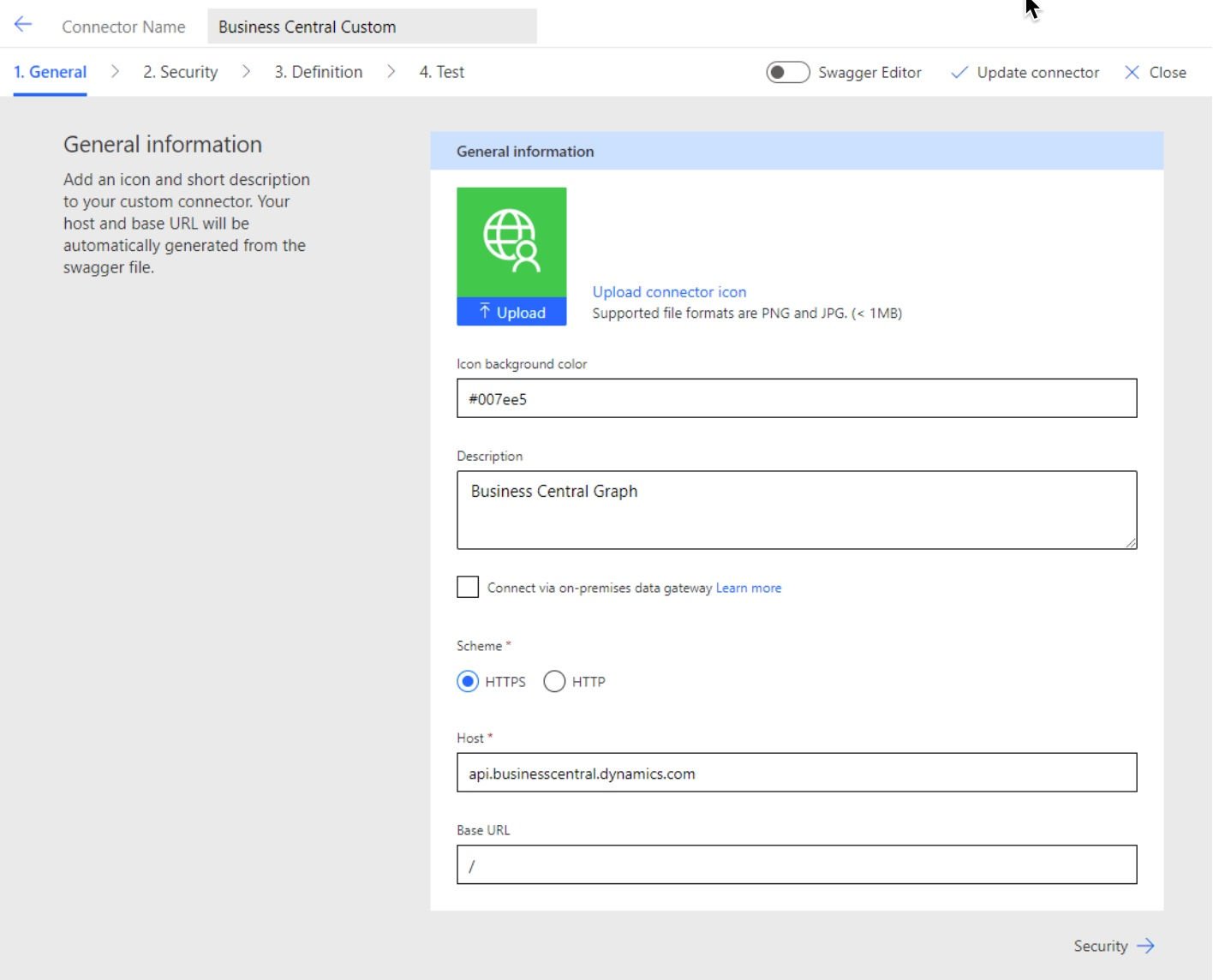This screenshot has height=980, width=1213.
Task: Switch to the 2. Security tab
Action: [180, 72]
